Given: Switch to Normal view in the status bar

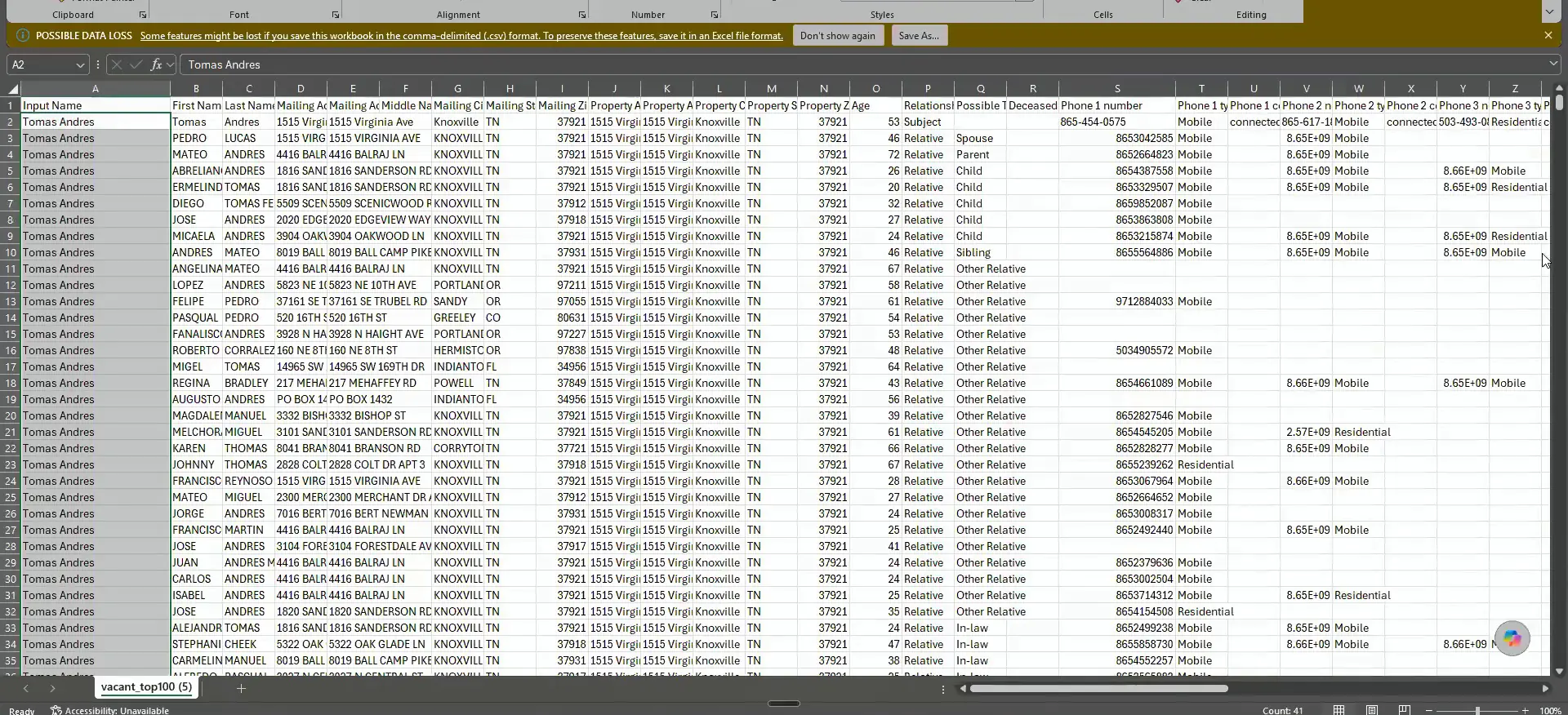Looking at the screenshot, I should (x=1339, y=710).
